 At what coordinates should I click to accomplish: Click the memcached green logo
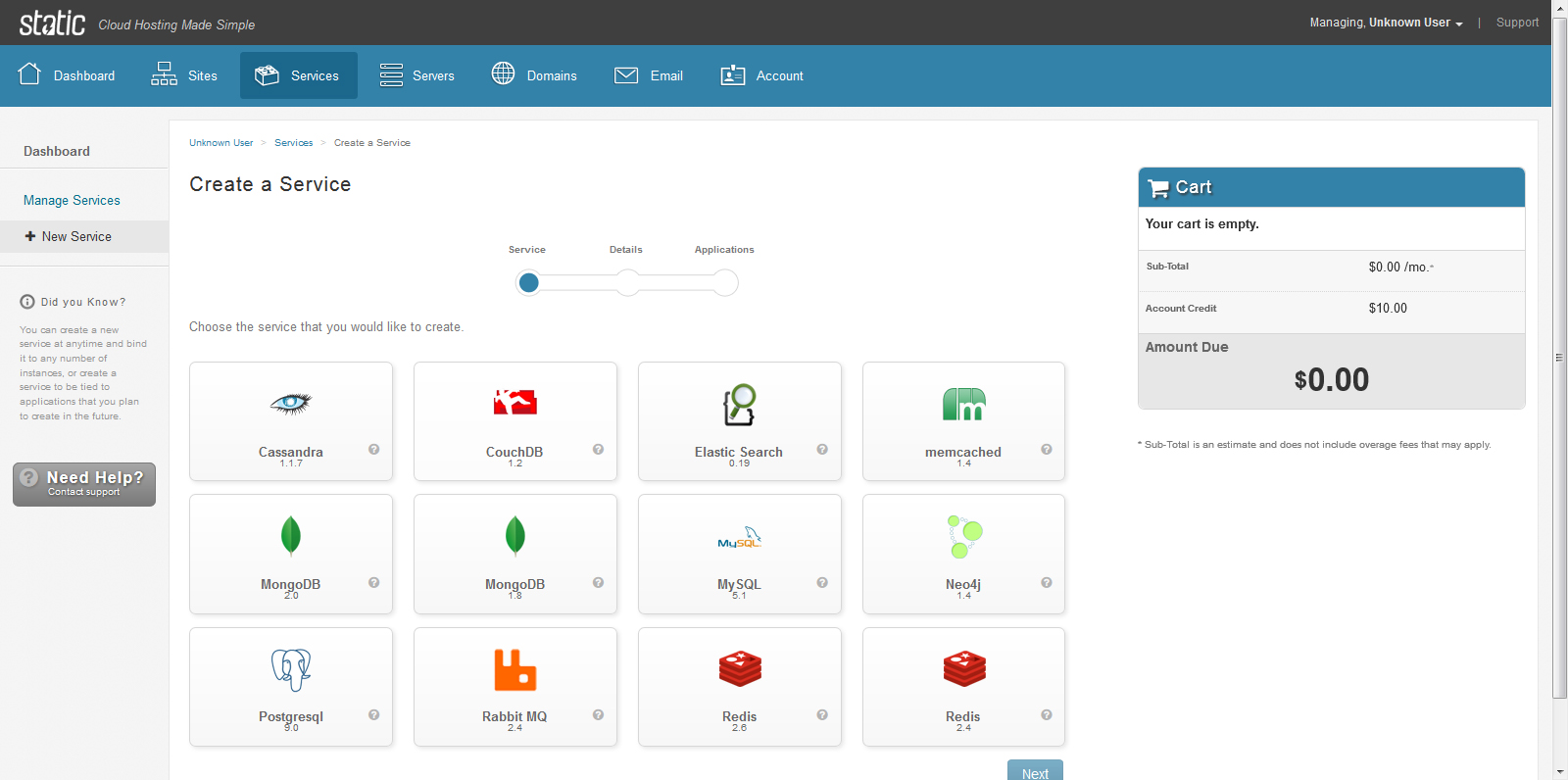tap(963, 404)
